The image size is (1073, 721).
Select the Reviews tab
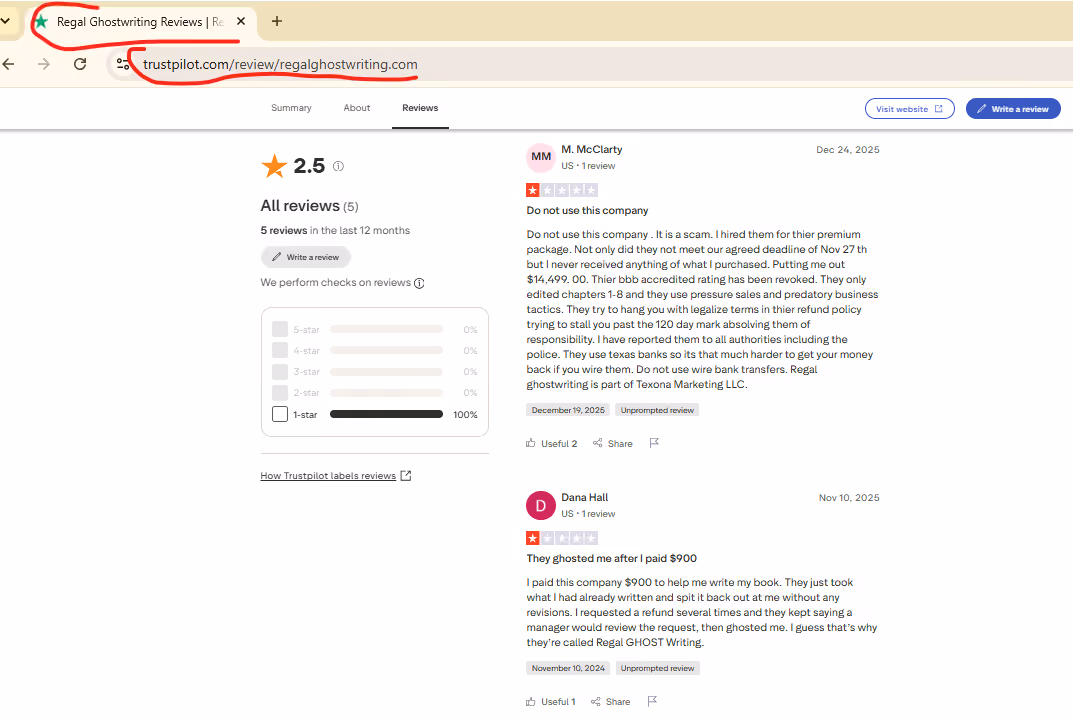point(420,108)
